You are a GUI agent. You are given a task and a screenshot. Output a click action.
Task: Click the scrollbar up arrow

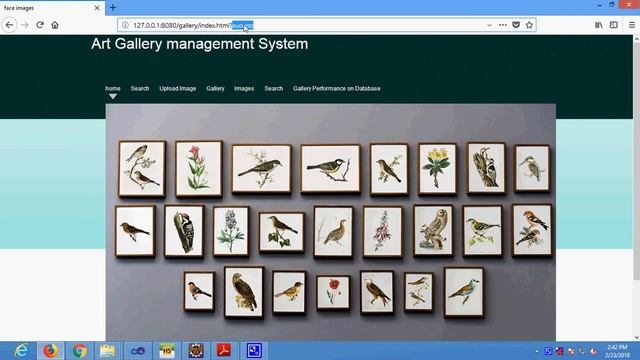pos(636,39)
